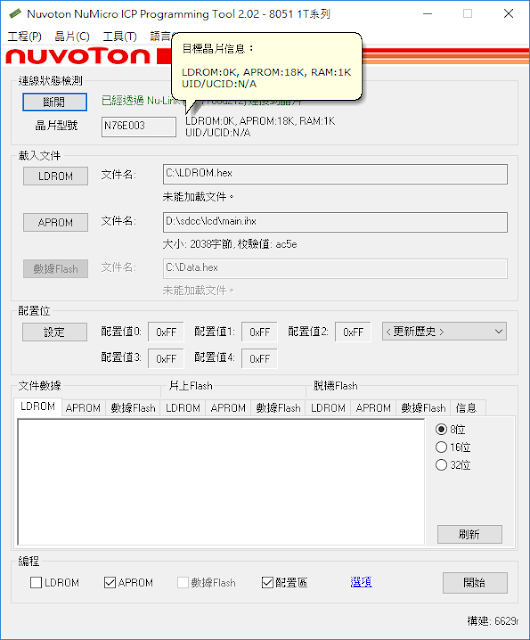Click the LDROM '未能加載文件' status text
Viewport: 530px width, 640px height.
click(198, 197)
